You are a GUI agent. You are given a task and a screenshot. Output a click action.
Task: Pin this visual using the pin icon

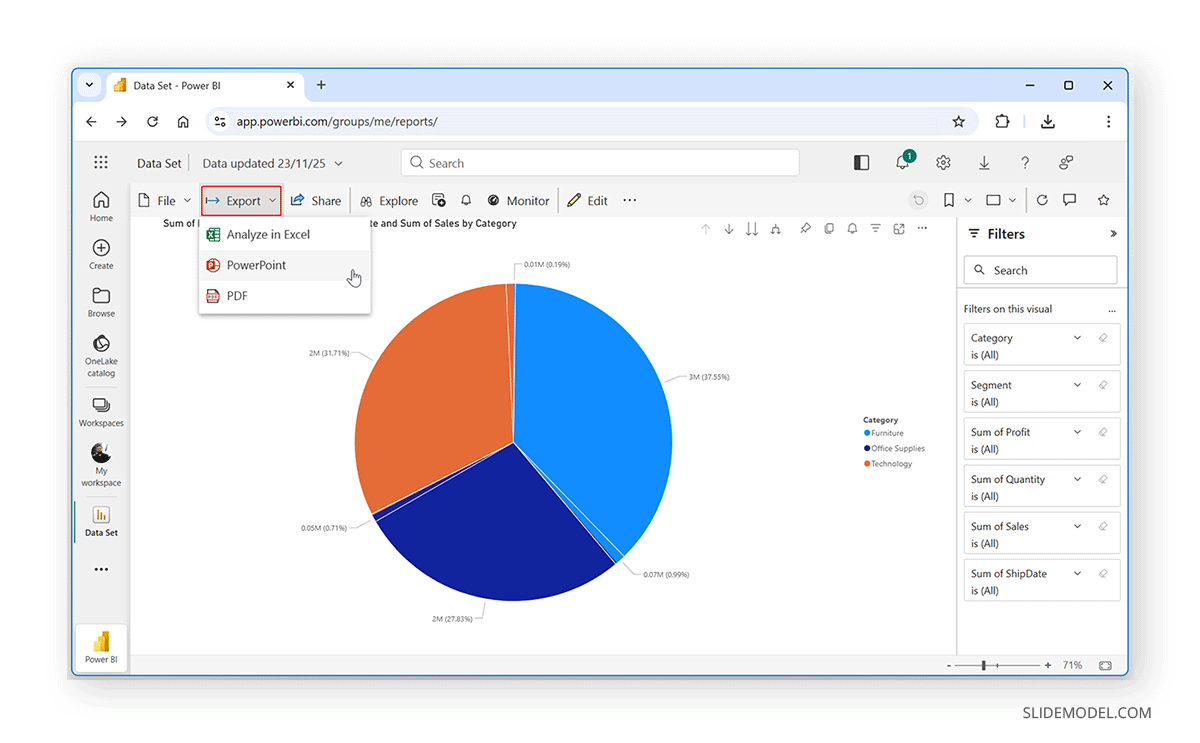tap(805, 229)
